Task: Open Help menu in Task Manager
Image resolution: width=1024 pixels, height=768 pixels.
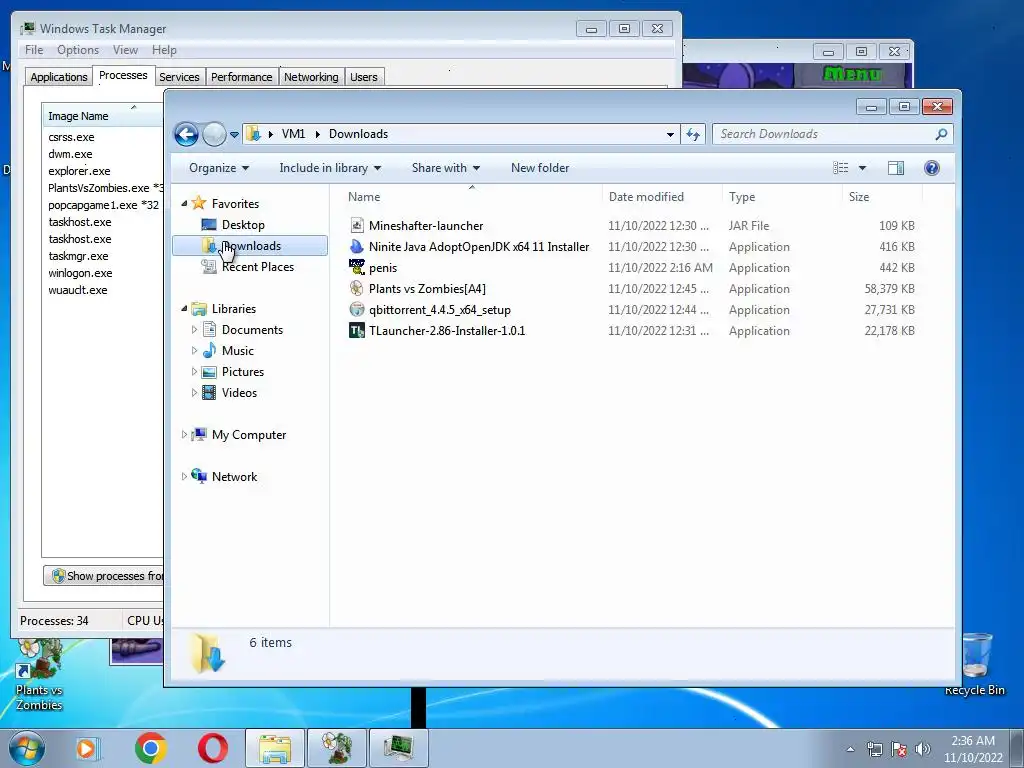Action: 164,50
